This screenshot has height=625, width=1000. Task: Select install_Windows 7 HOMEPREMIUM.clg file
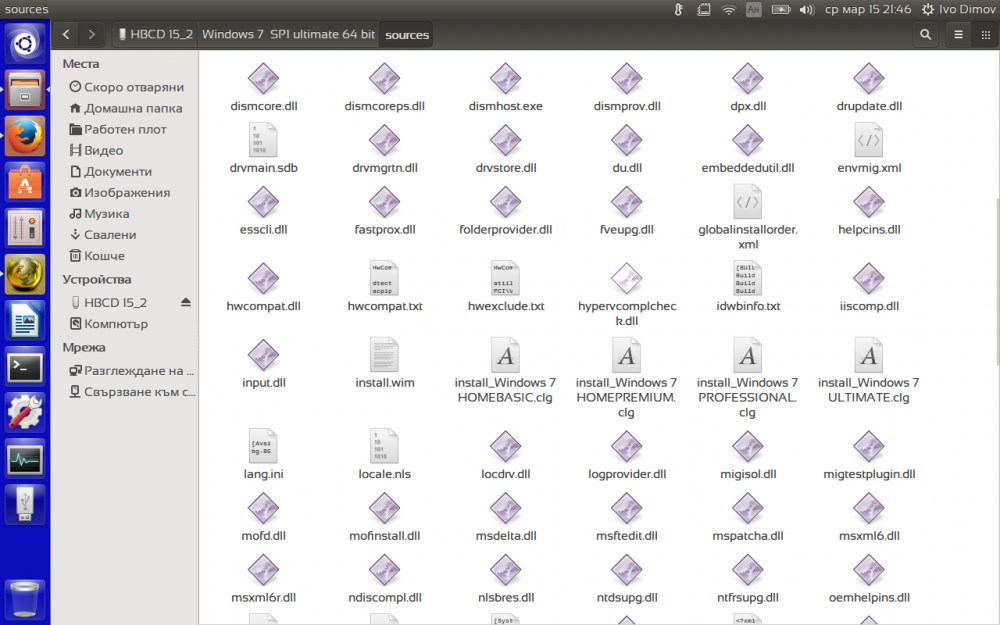pyautogui.click(x=626, y=378)
